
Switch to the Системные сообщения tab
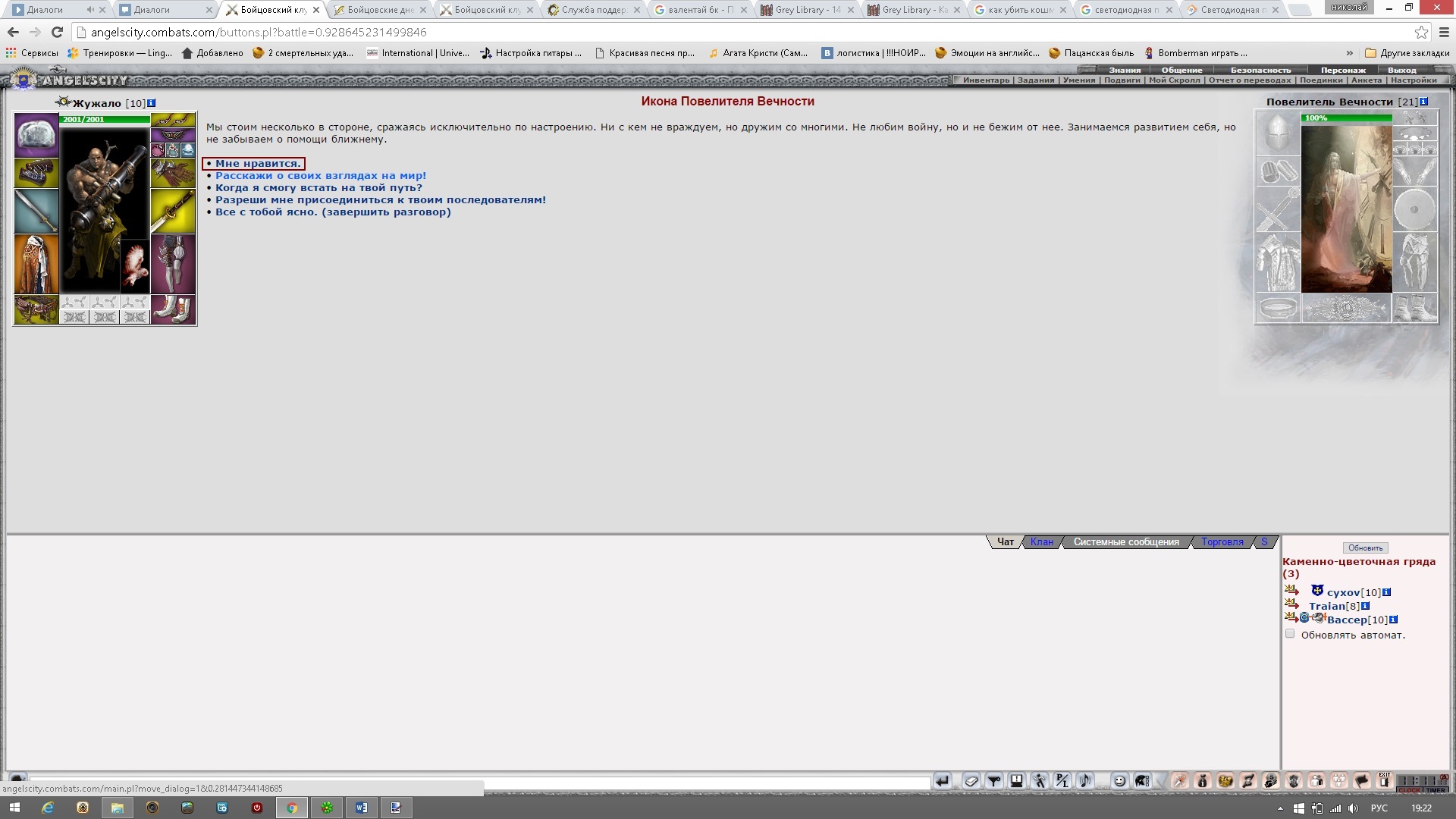click(1126, 541)
